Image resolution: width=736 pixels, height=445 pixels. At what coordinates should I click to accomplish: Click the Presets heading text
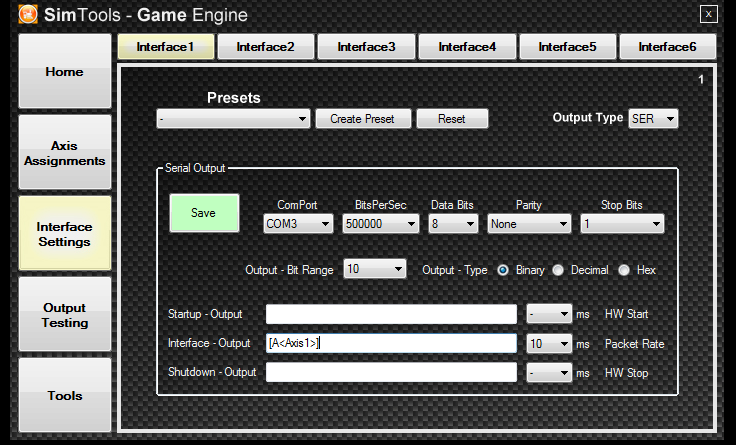pos(233,98)
